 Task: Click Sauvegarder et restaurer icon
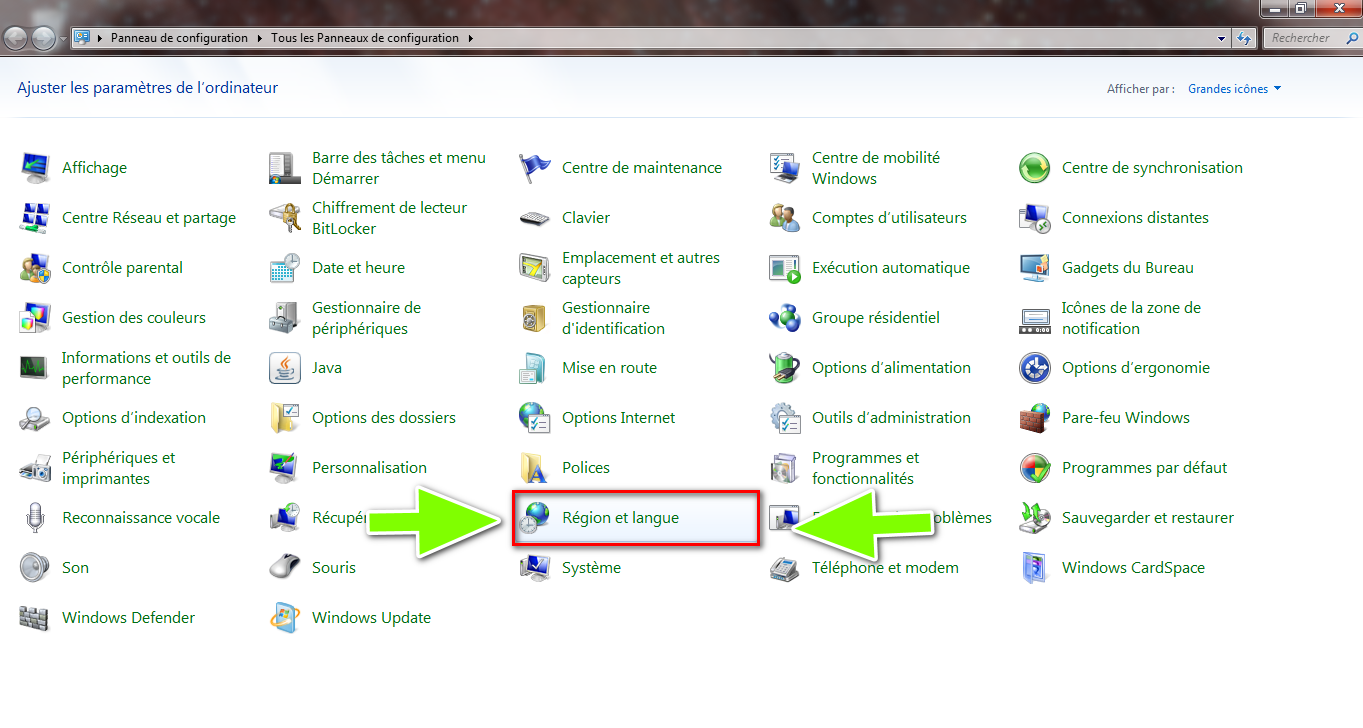1035,518
